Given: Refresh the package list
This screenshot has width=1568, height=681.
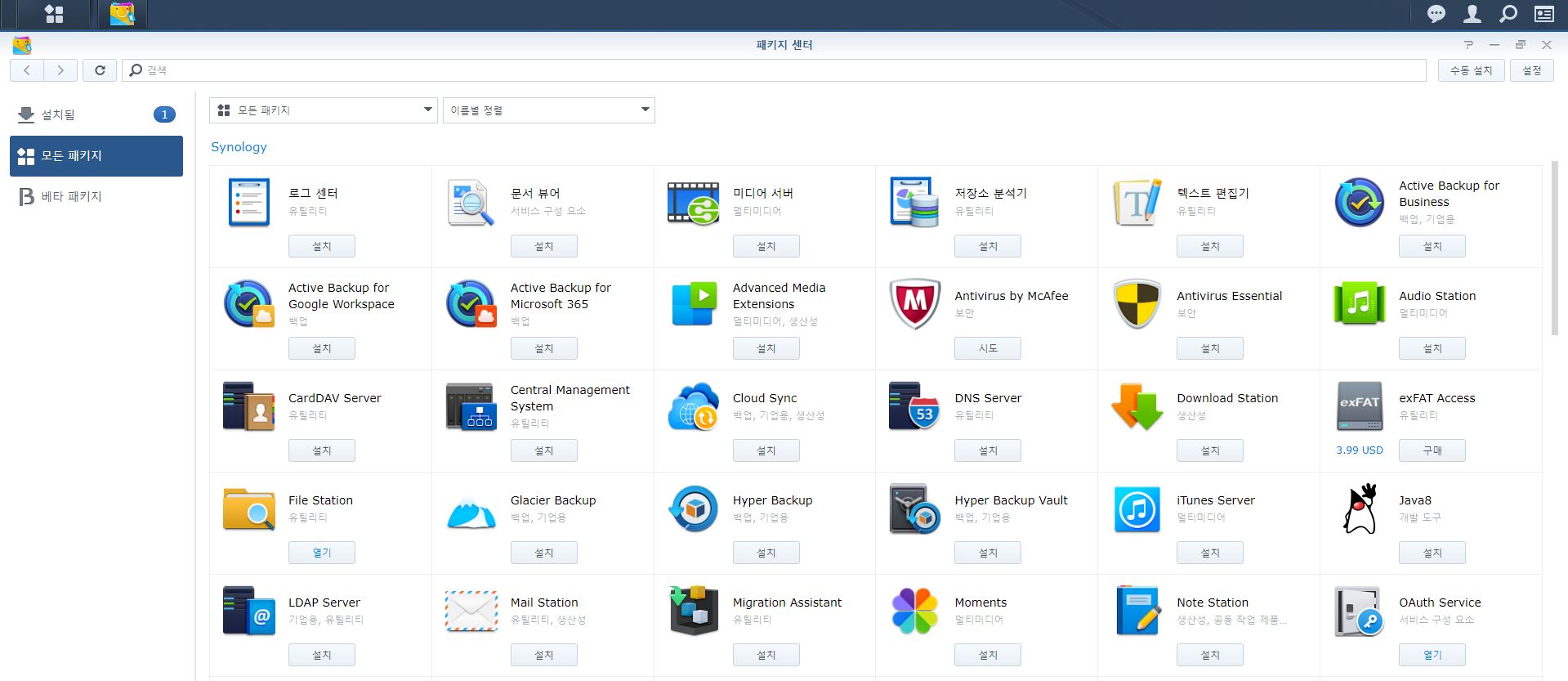Looking at the screenshot, I should click(100, 70).
